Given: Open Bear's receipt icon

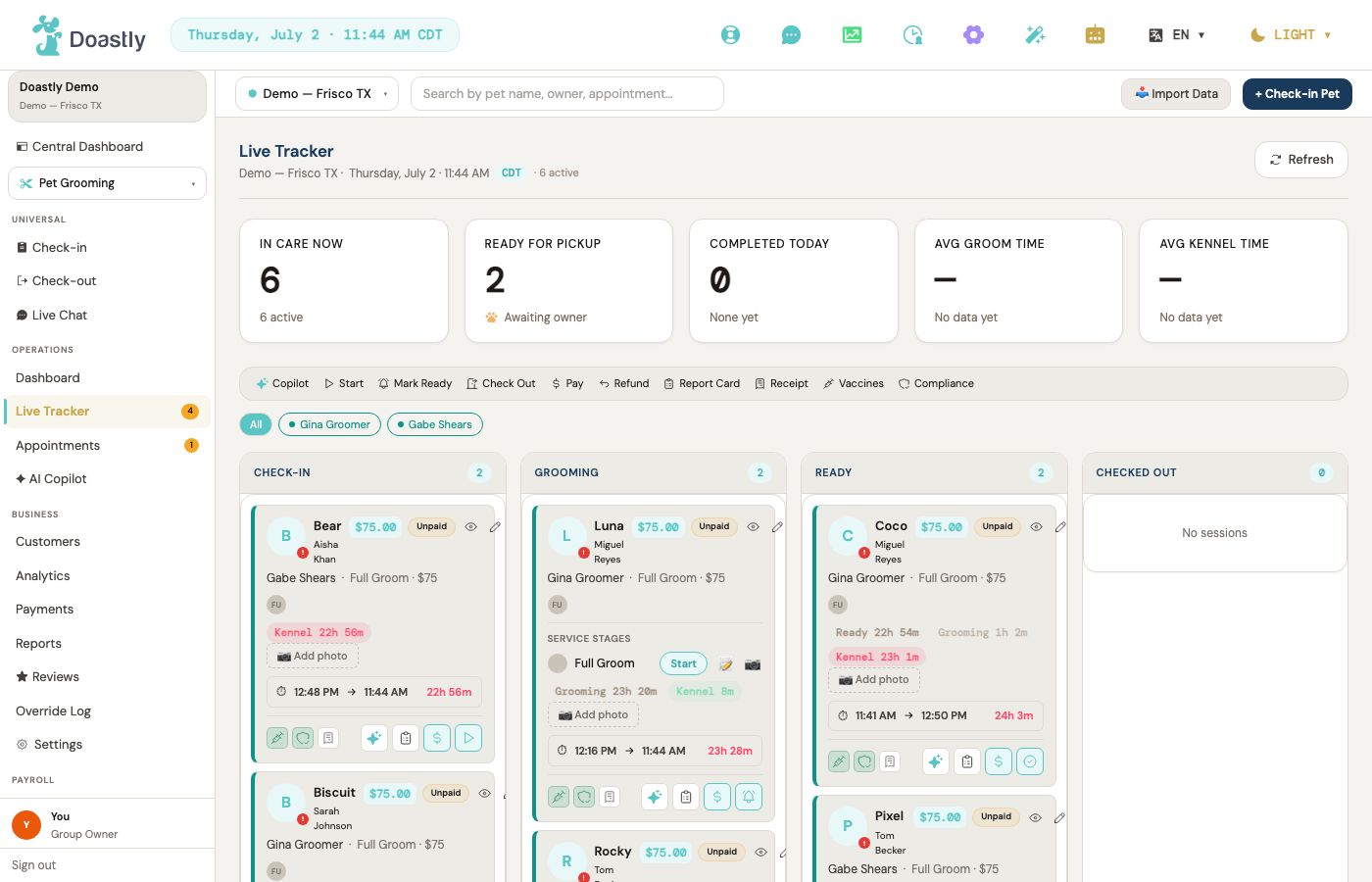Looking at the screenshot, I should pos(328,738).
